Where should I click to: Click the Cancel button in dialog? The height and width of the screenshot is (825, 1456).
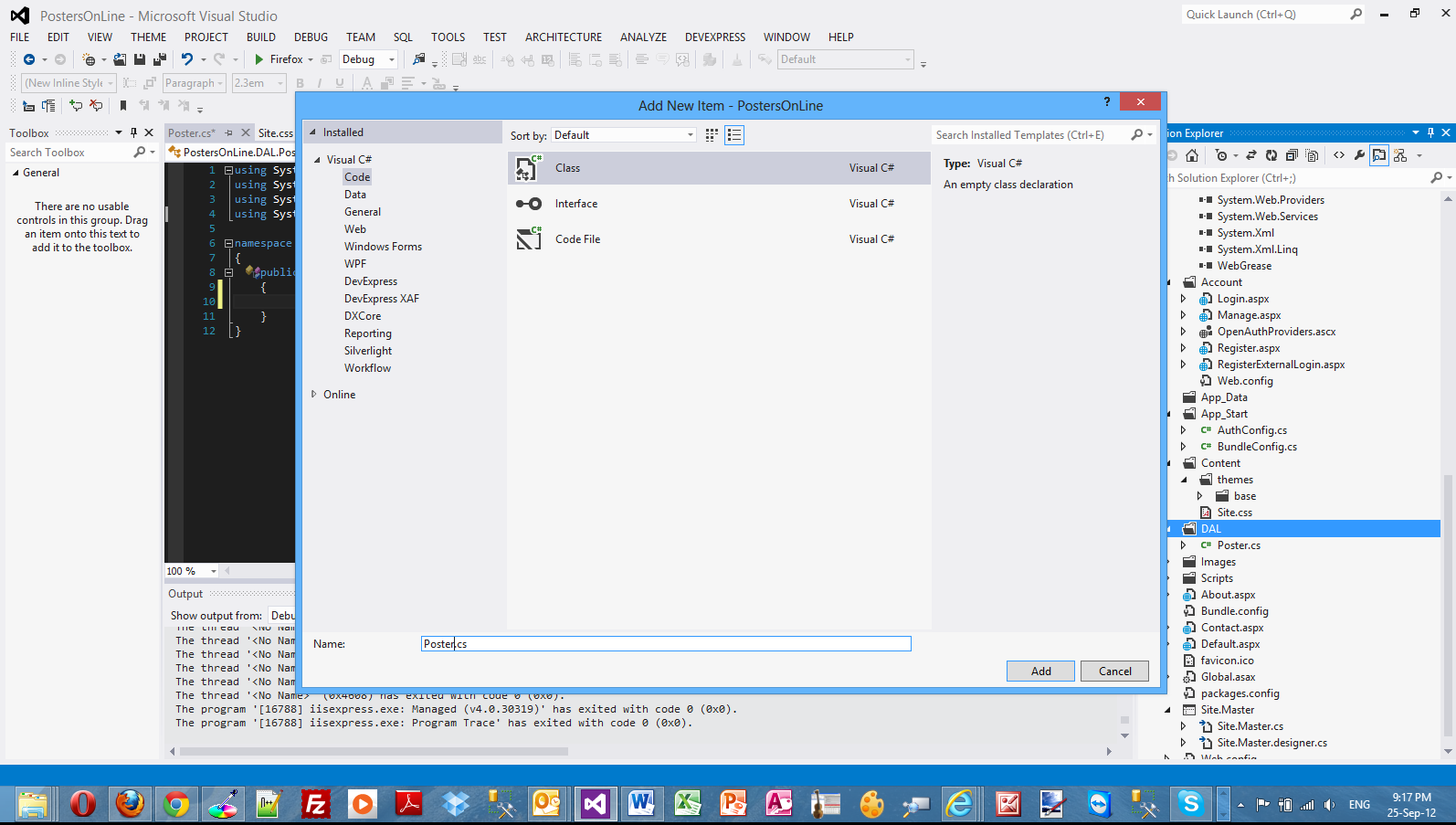coord(1114,671)
